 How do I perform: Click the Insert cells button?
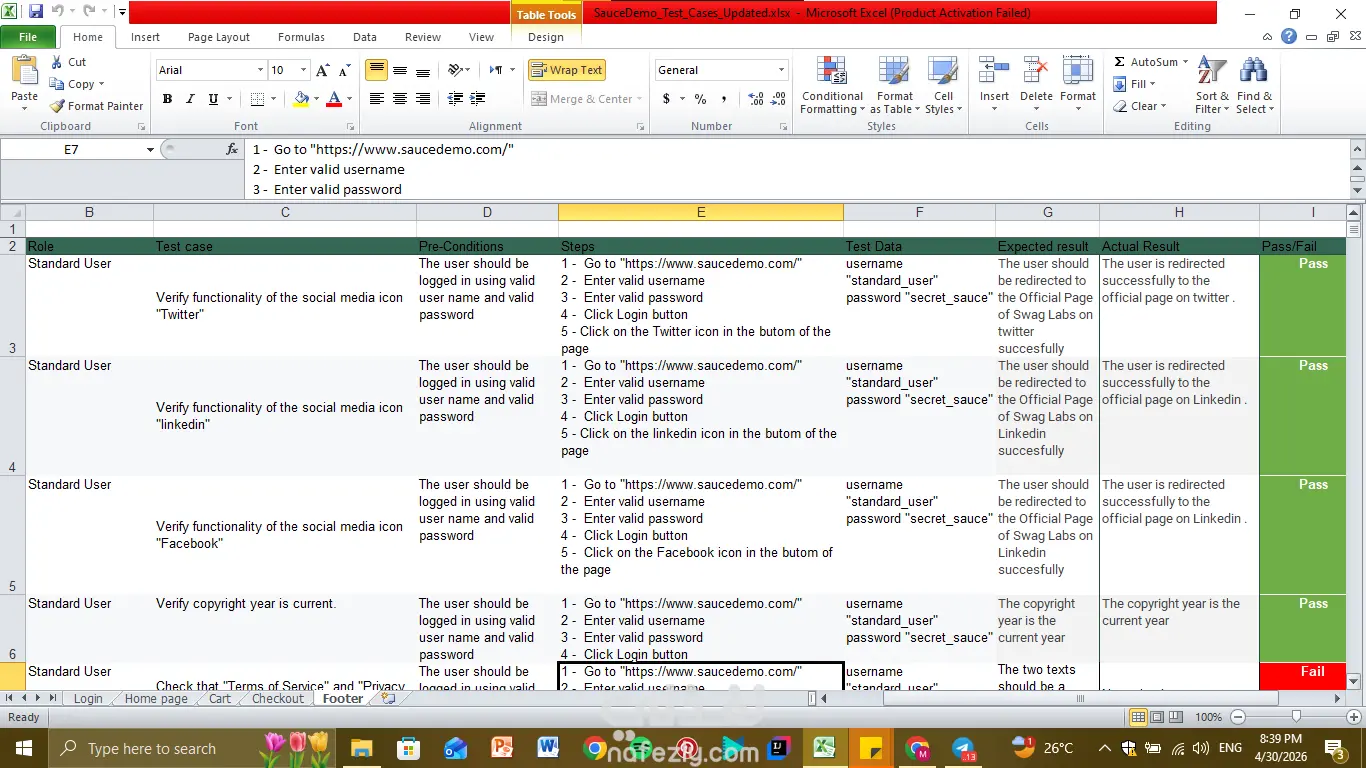[x=994, y=86]
